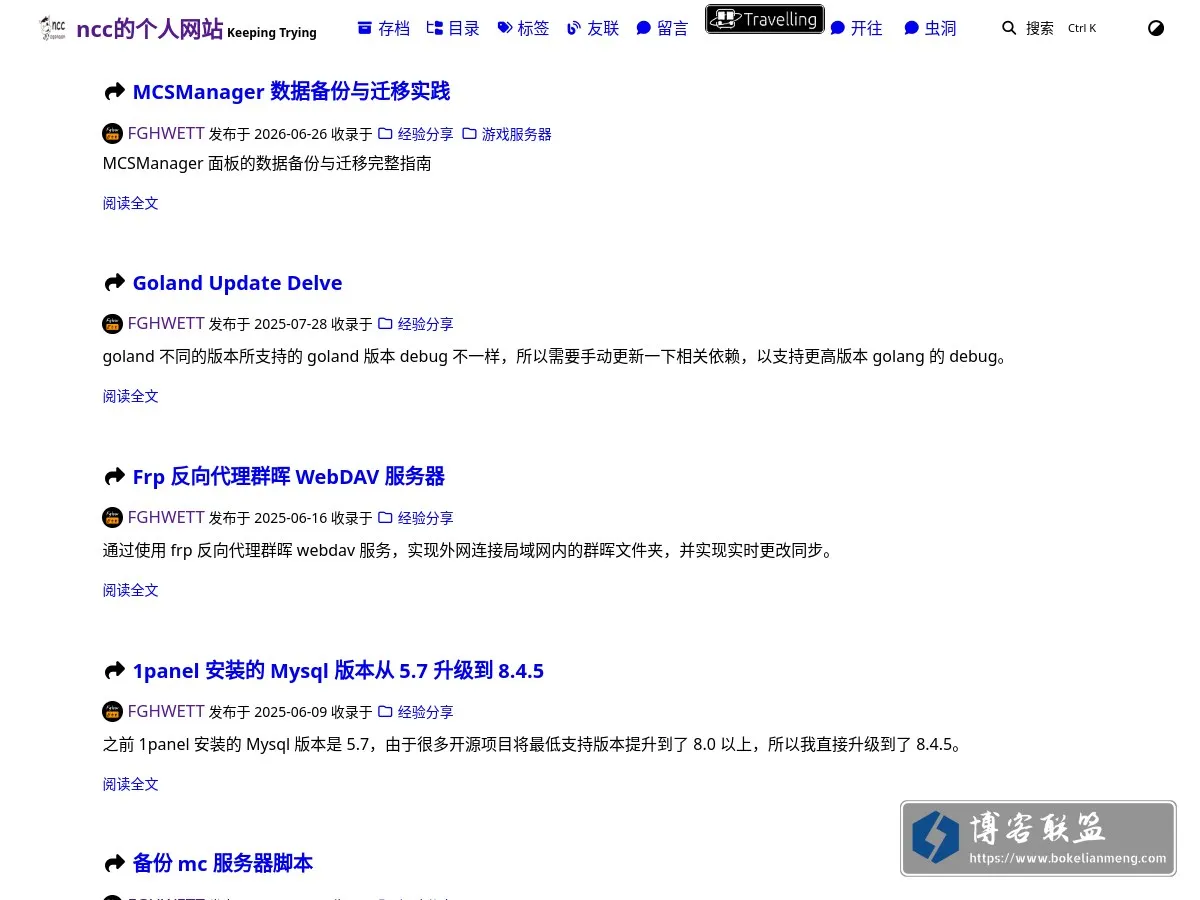Click the author avatar on the MCSManager post
1200x900 pixels.
(113, 133)
